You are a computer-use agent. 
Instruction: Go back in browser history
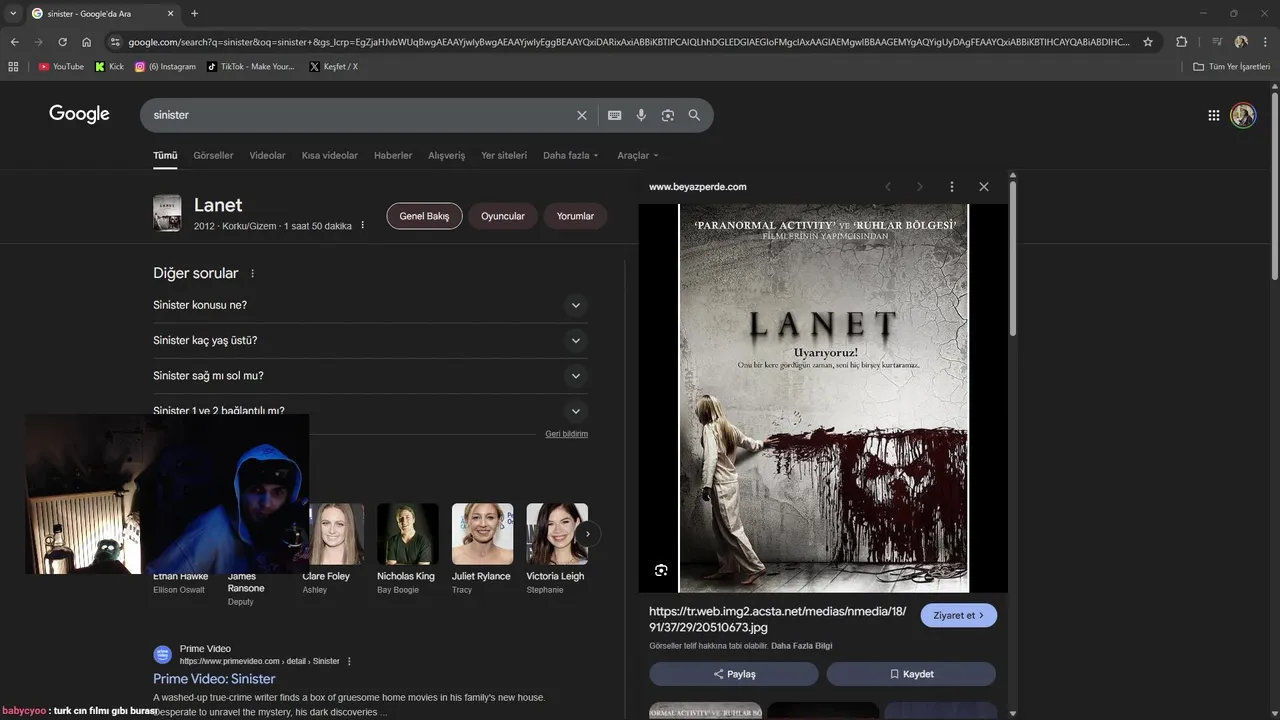14,42
